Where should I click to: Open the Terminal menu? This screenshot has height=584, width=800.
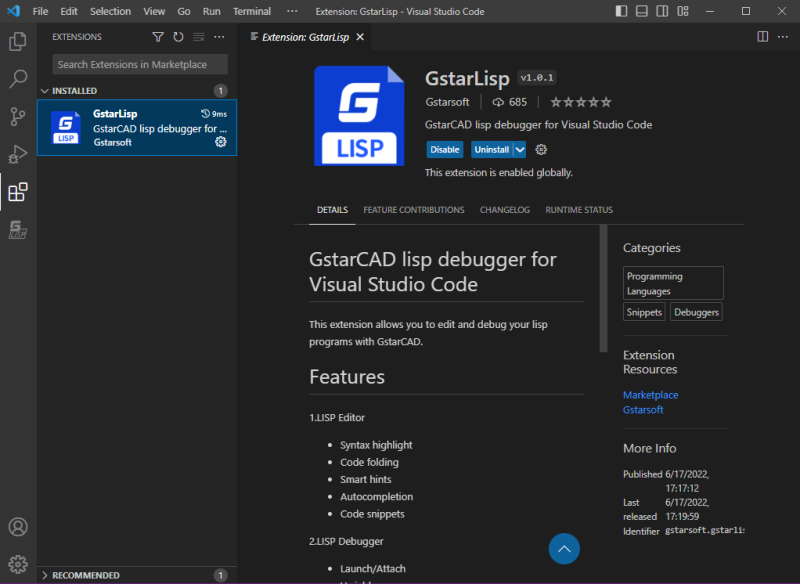pos(252,11)
